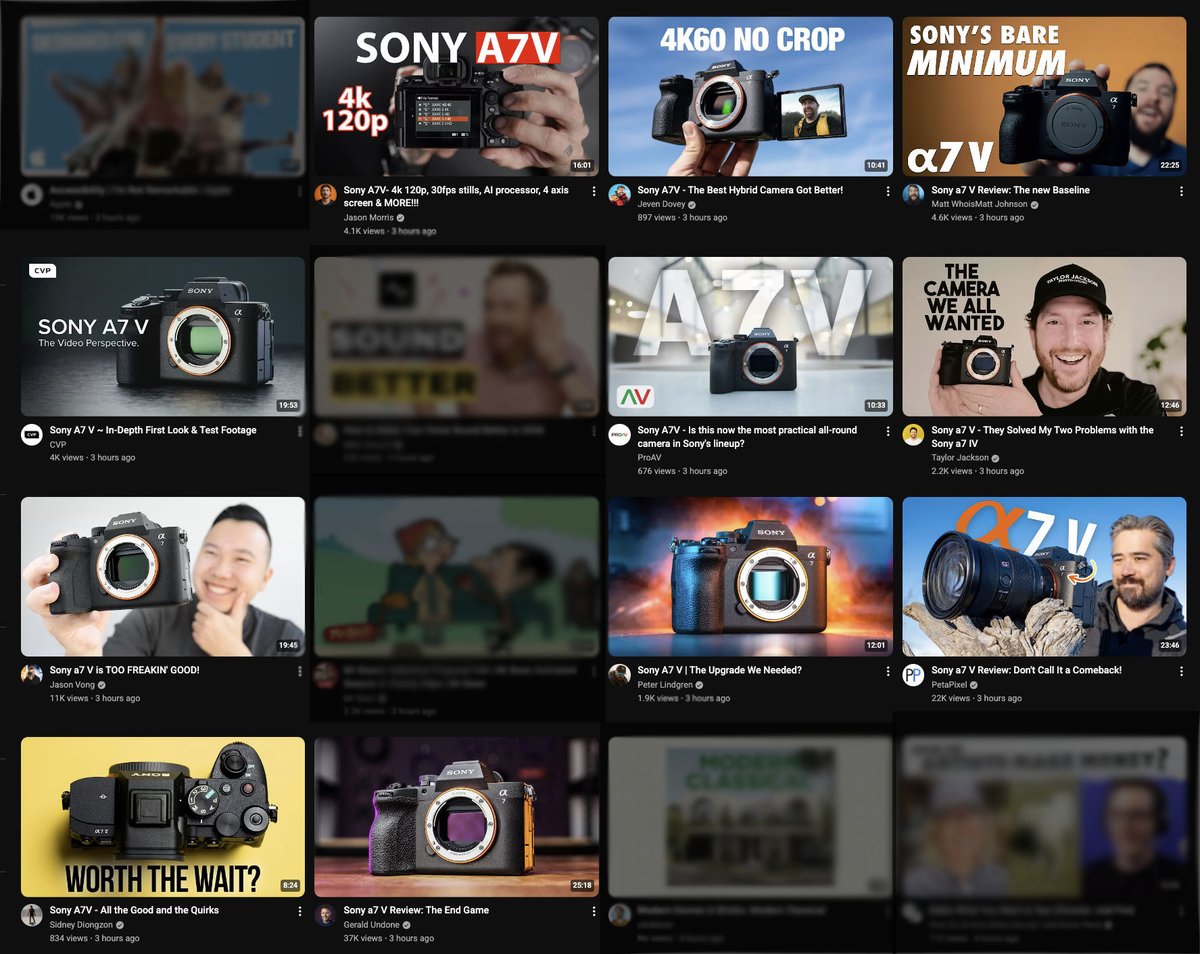The height and width of the screenshot is (954, 1200).
Task: Click '22K views • 3 hours ago' text
Action: pyautogui.click(x=976, y=698)
